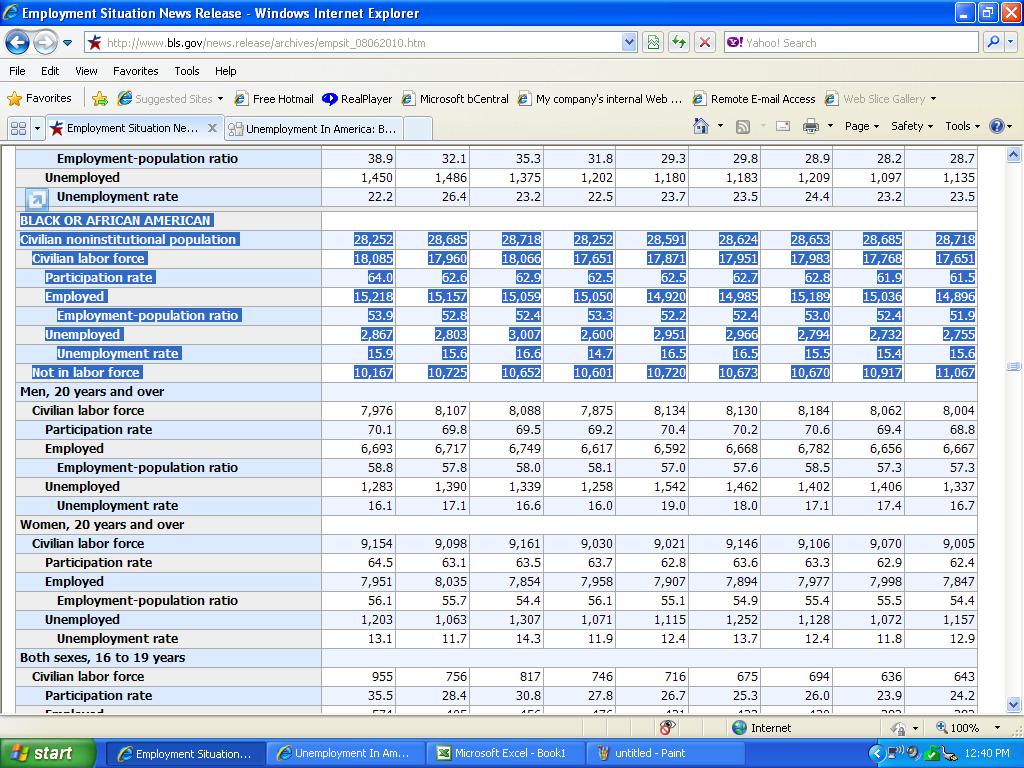Open the zoom level 100% dropdown
The image size is (1024, 768).
997,728
